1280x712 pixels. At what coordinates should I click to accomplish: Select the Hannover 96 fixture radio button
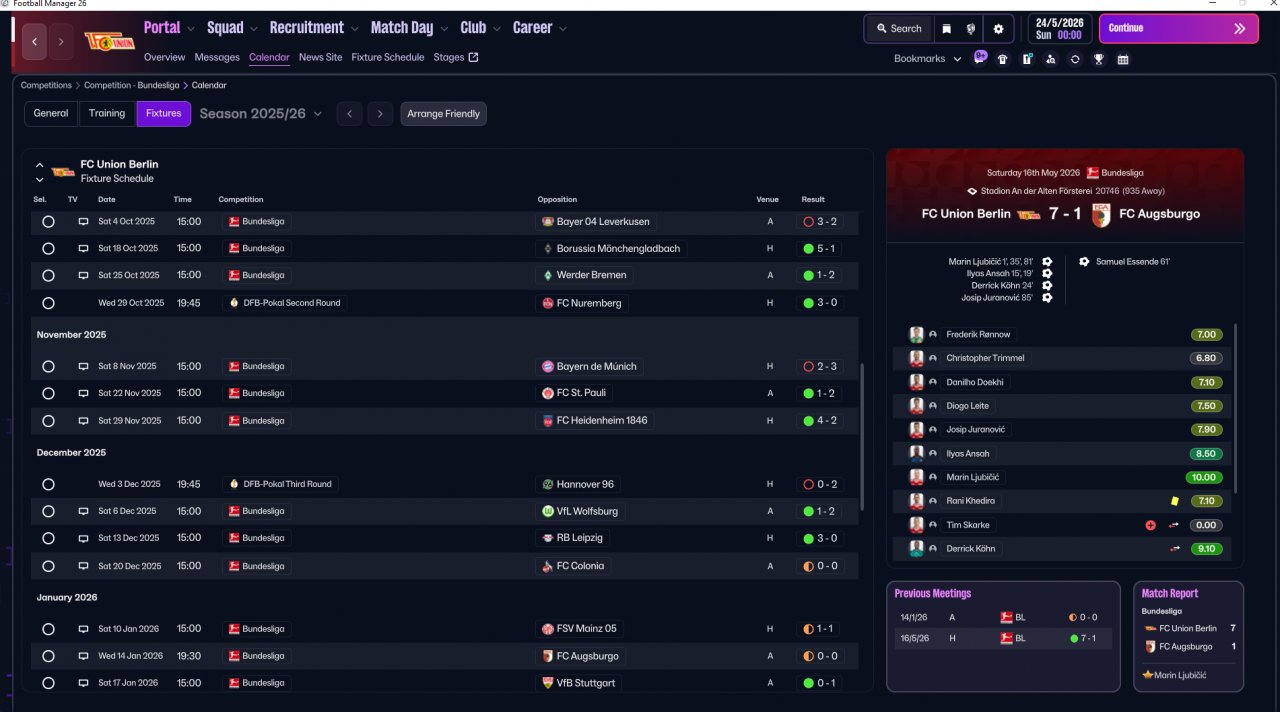point(48,484)
